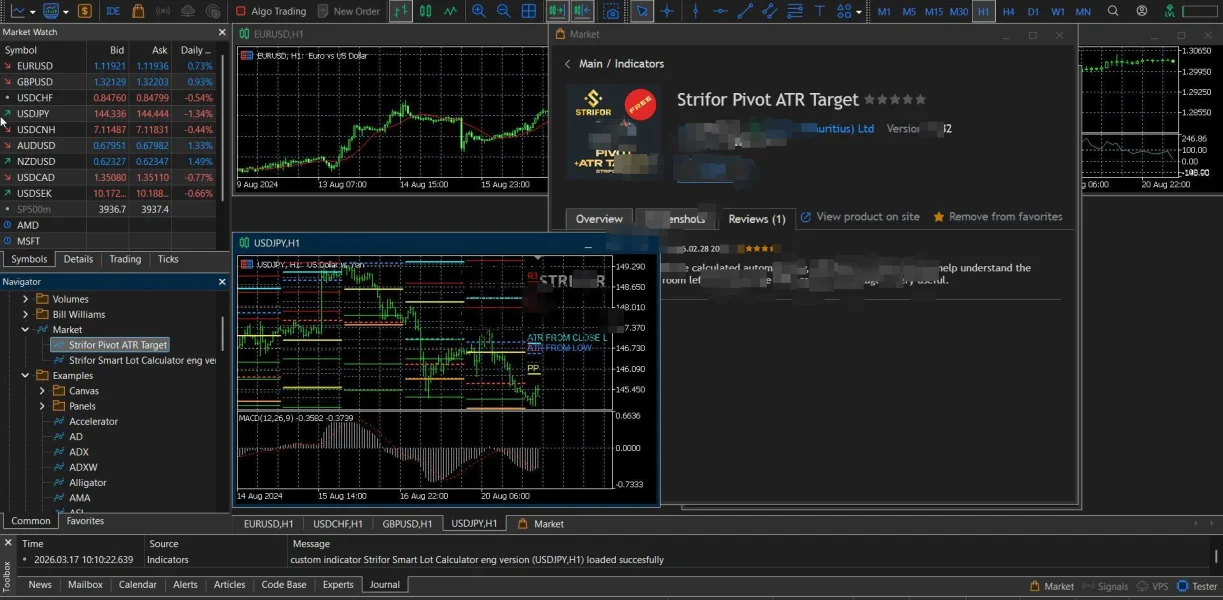The image size is (1223, 600).
Task: Select USDJPY in Market Watch
Action: click(x=33, y=114)
